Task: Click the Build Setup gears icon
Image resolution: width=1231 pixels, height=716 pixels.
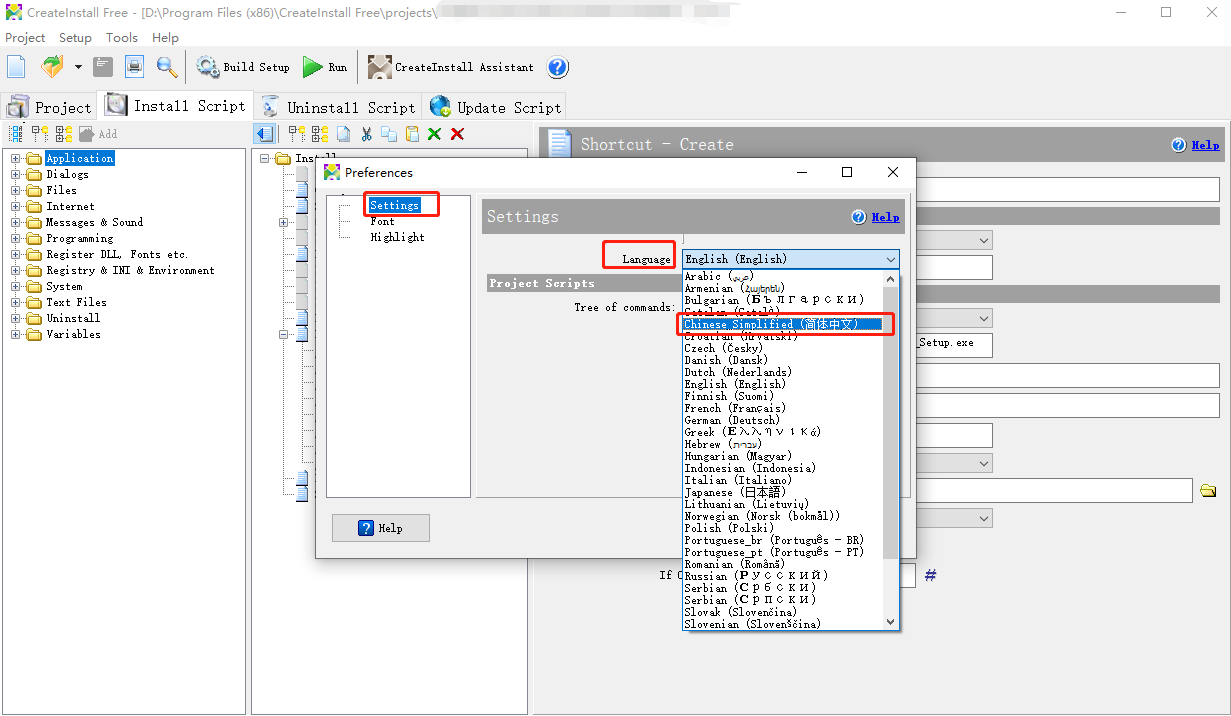Action: pos(207,67)
